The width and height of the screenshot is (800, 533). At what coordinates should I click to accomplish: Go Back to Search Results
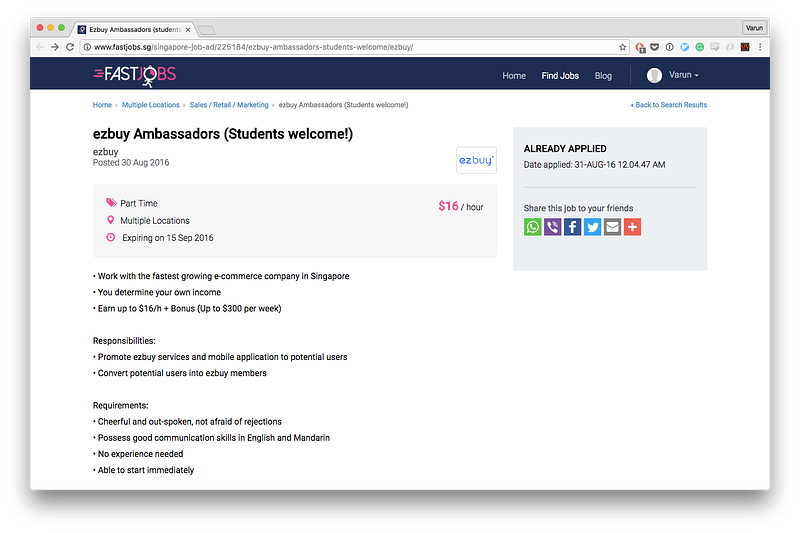[669, 105]
